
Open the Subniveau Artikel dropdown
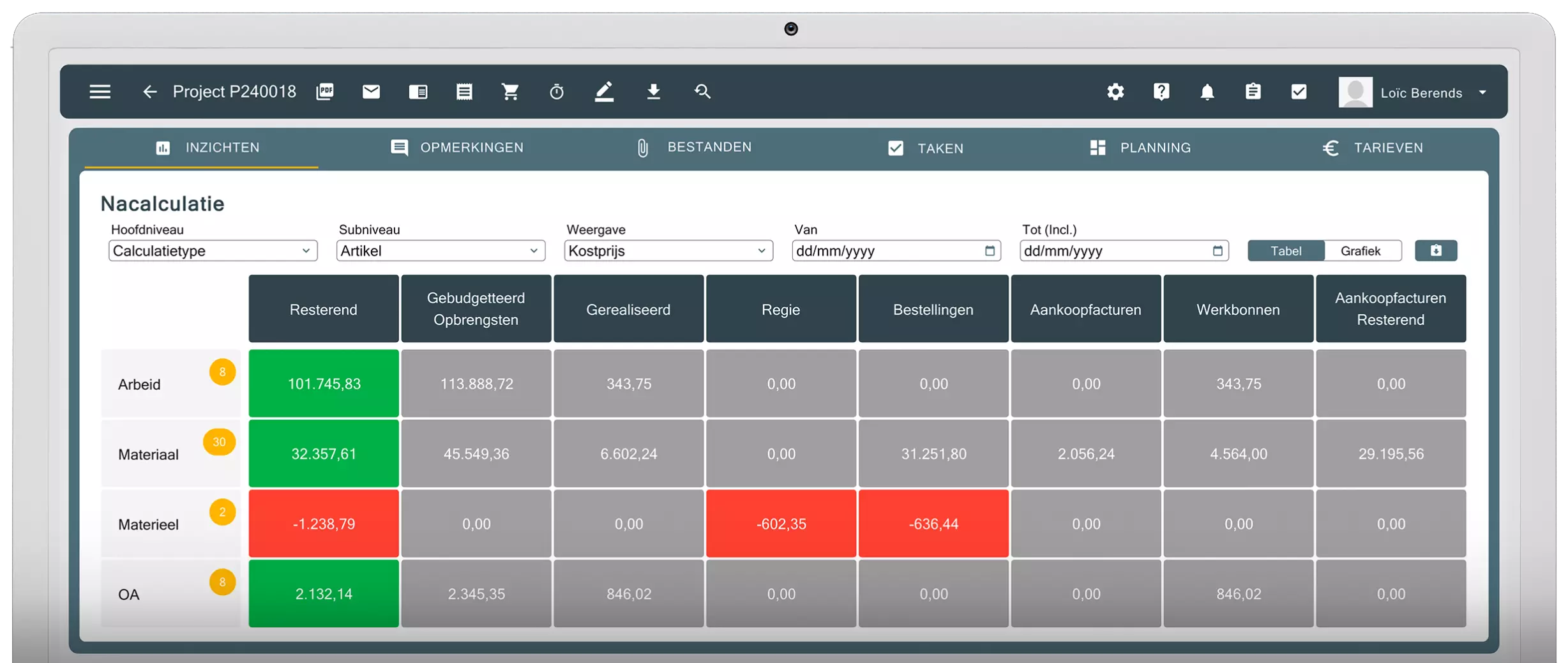(441, 251)
